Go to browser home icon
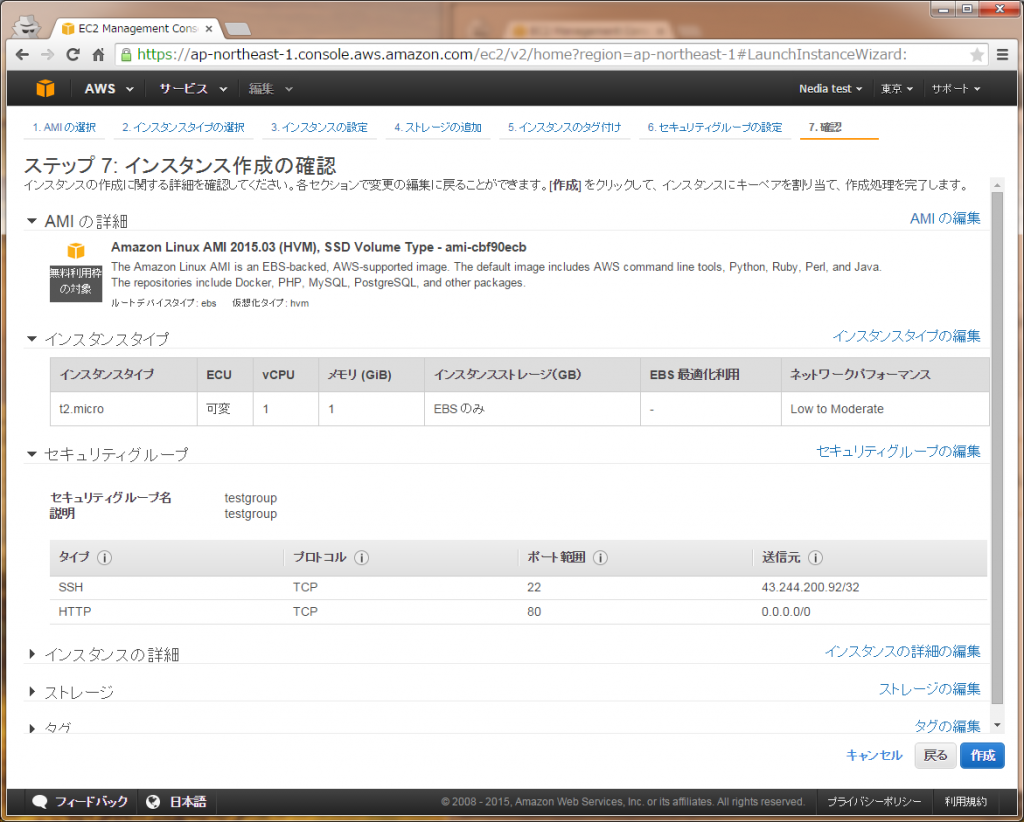1024x822 pixels. pos(98,55)
